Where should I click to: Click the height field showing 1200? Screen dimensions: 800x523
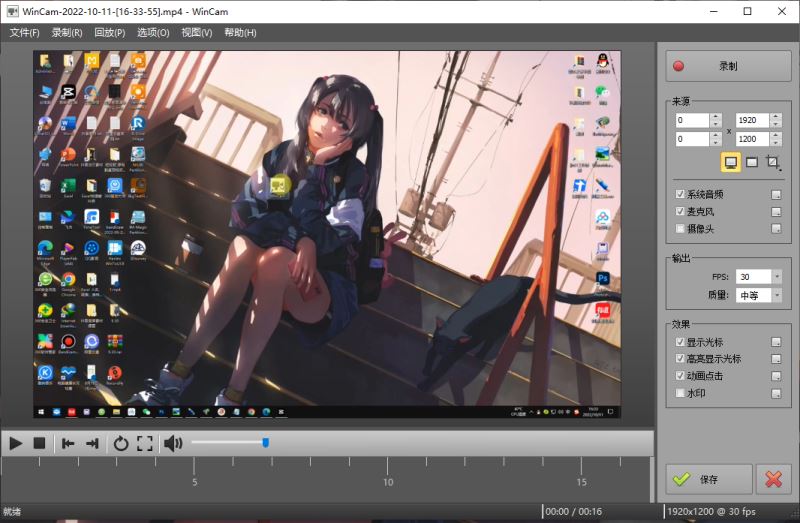[752, 139]
